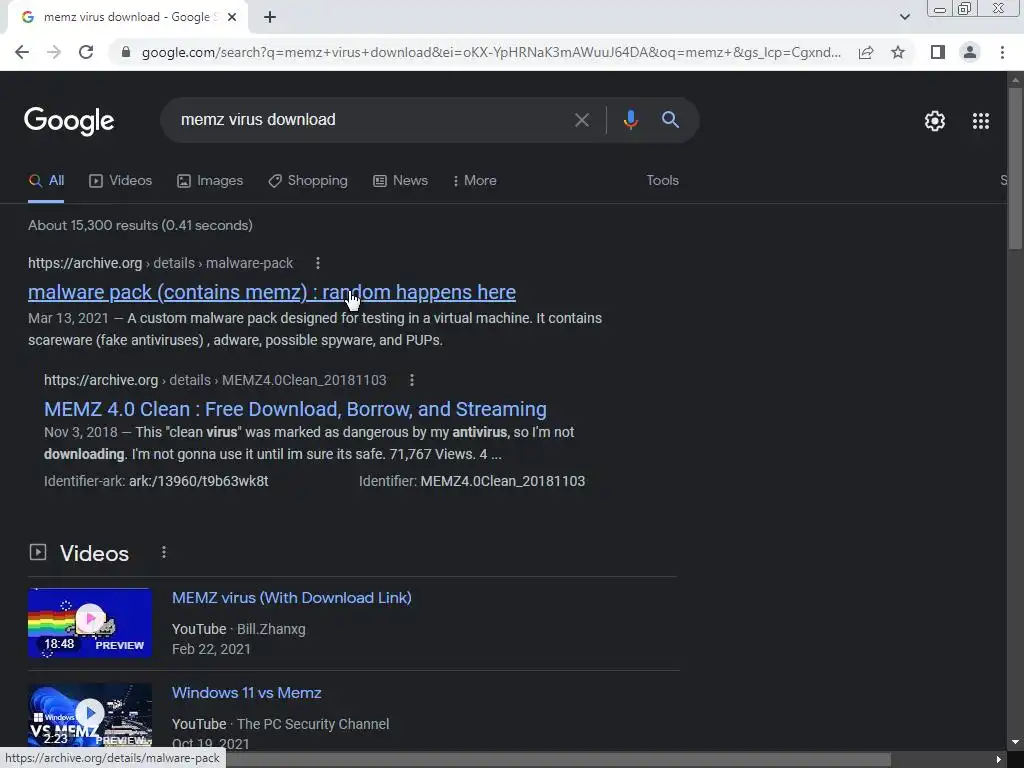Switch to the Videos tab
The image size is (1024, 768).
point(120,181)
